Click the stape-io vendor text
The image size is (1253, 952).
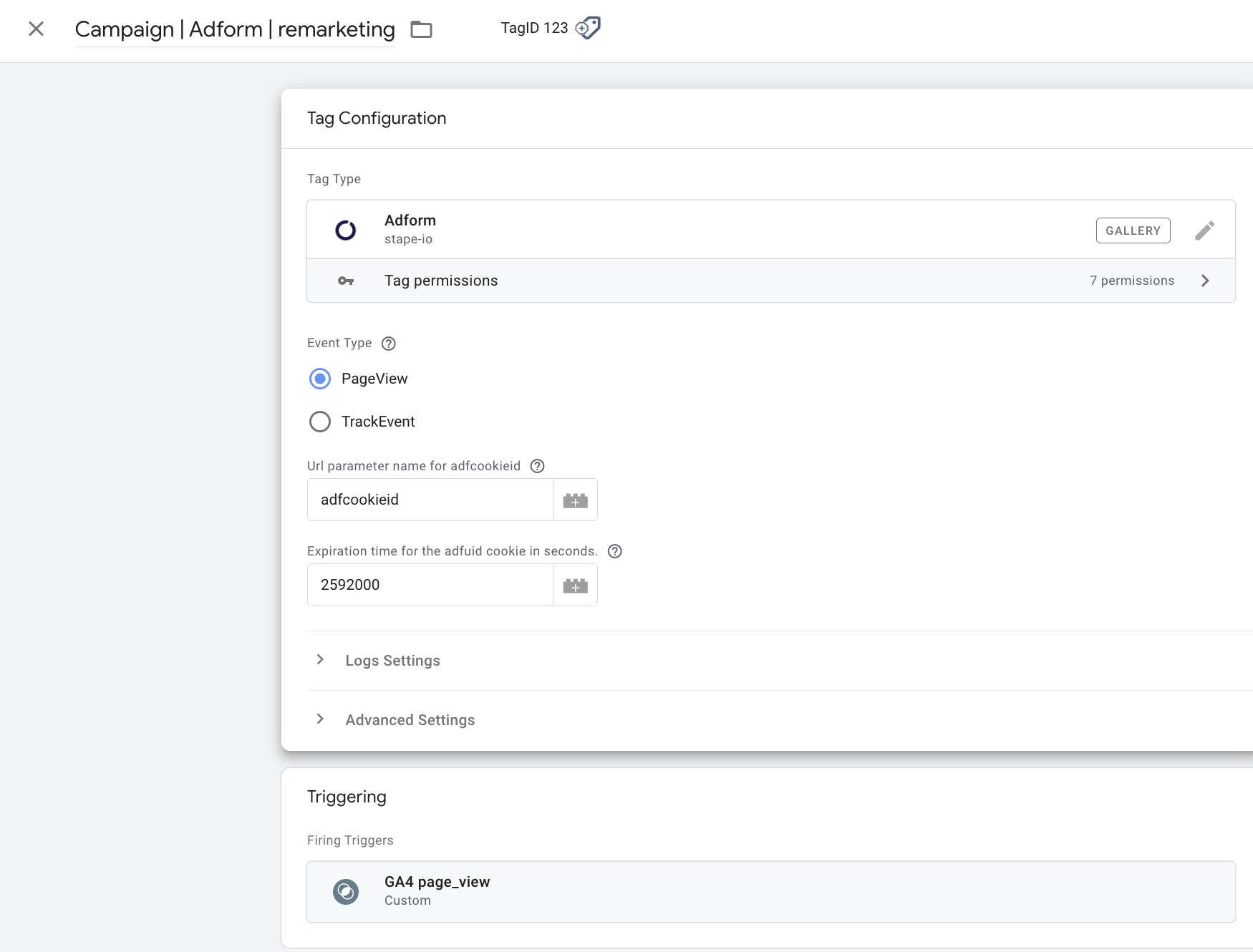pyautogui.click(x=408, y=239)
